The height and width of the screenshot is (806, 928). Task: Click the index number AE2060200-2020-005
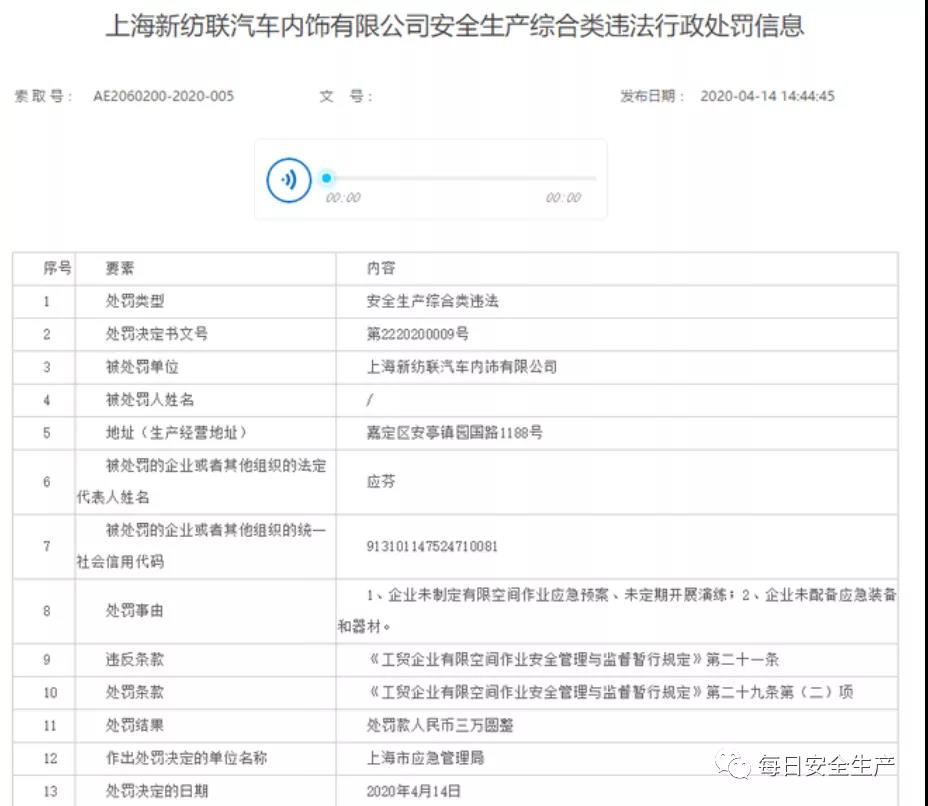point(163,97)
